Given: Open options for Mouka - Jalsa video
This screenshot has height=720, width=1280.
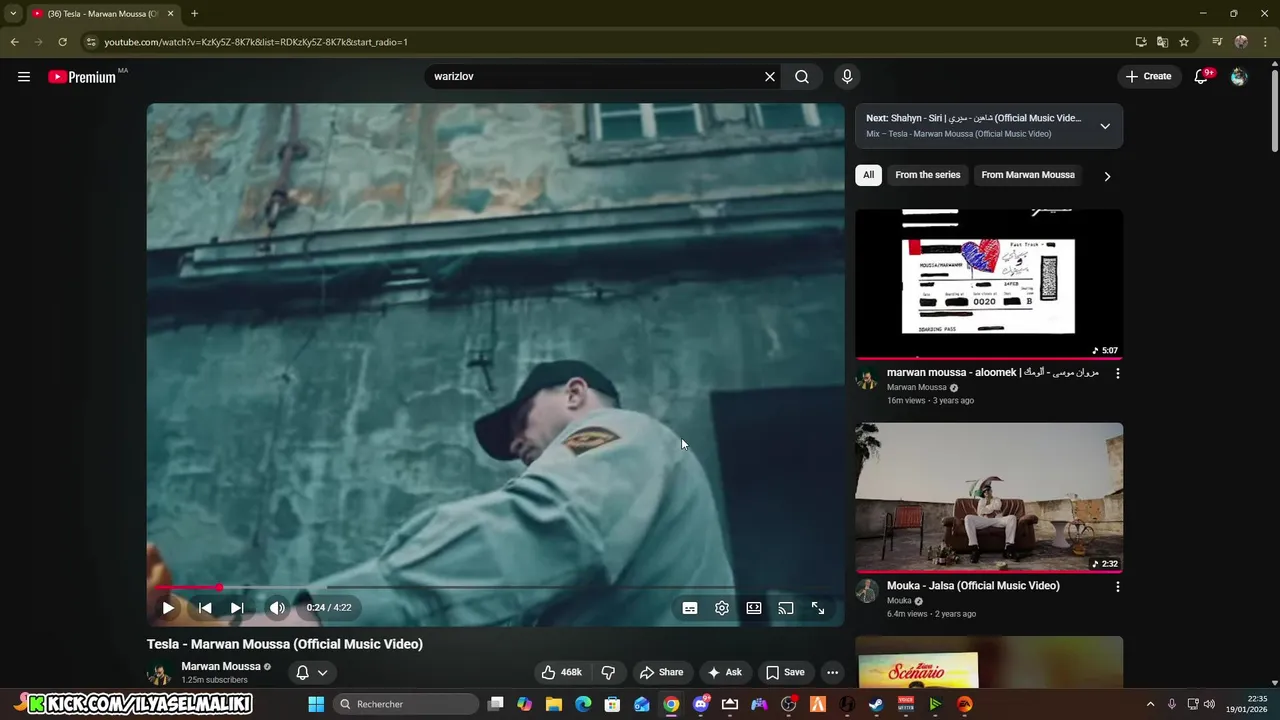Looking at the screenshot, I should [1118, 587].
